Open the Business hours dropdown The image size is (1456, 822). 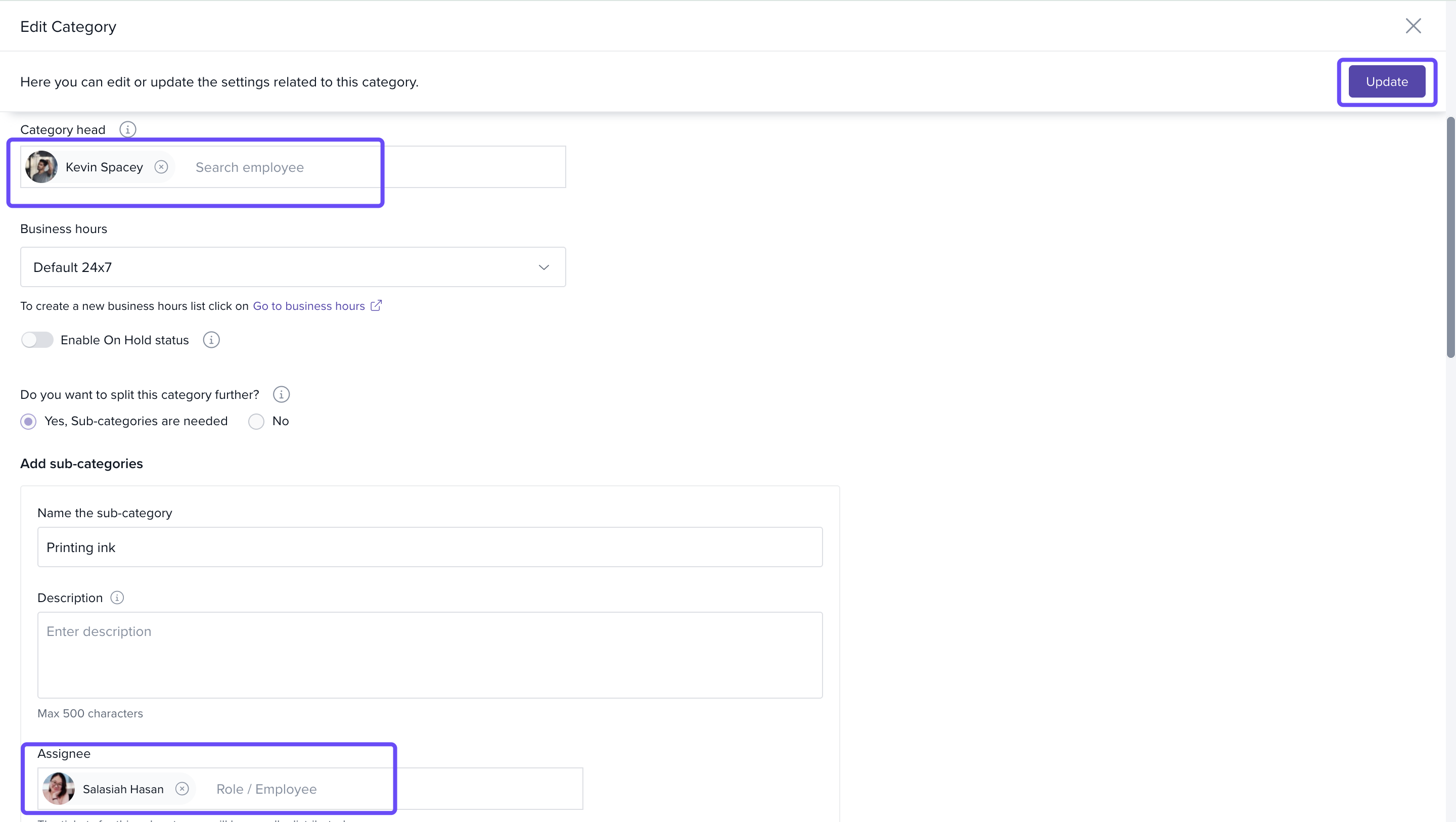[292, 267]
